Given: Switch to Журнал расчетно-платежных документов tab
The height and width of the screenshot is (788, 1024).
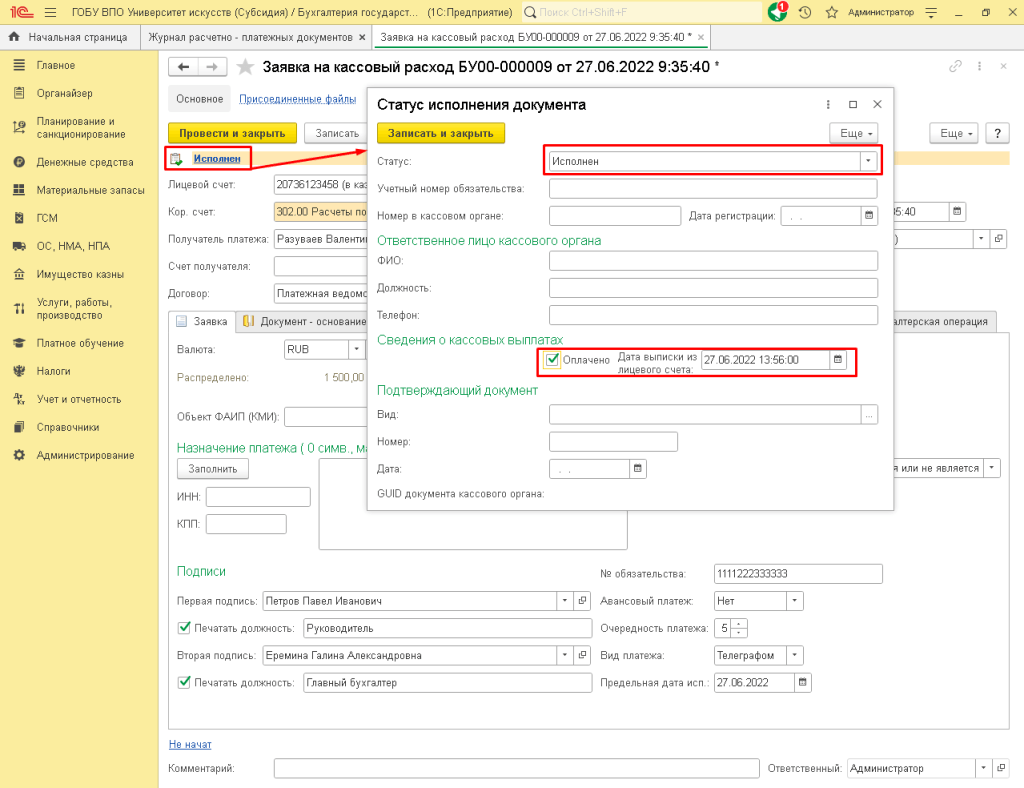Looking at the screenshot, I should (250, 37).
